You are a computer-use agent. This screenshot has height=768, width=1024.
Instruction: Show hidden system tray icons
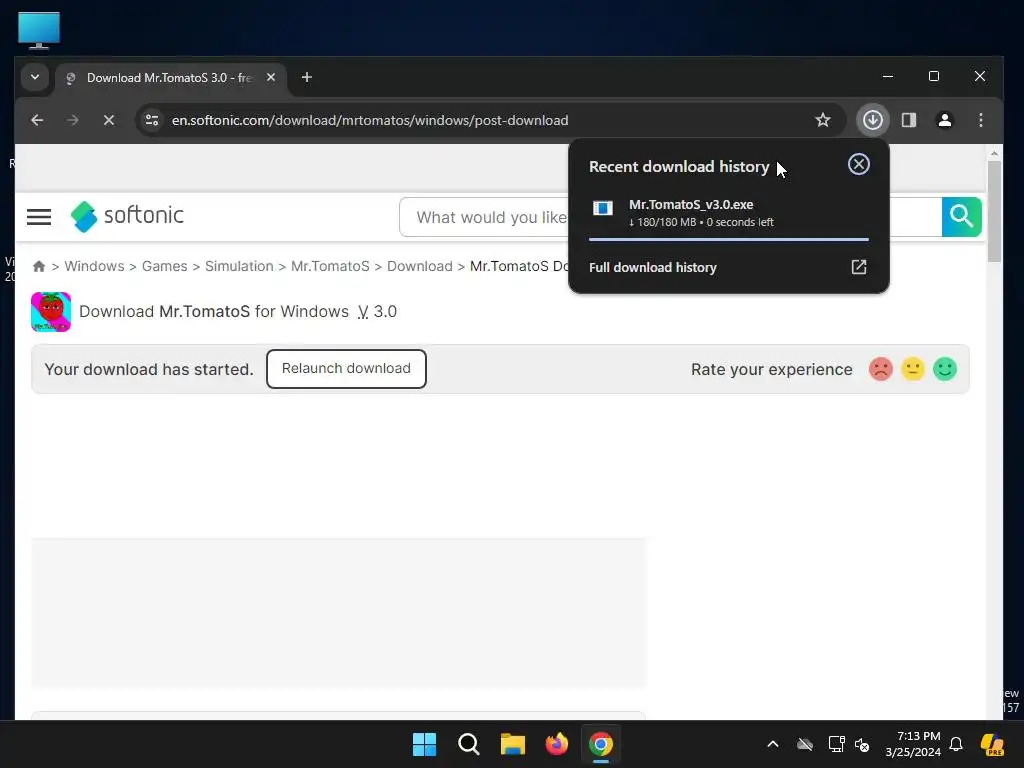[773, 744]
